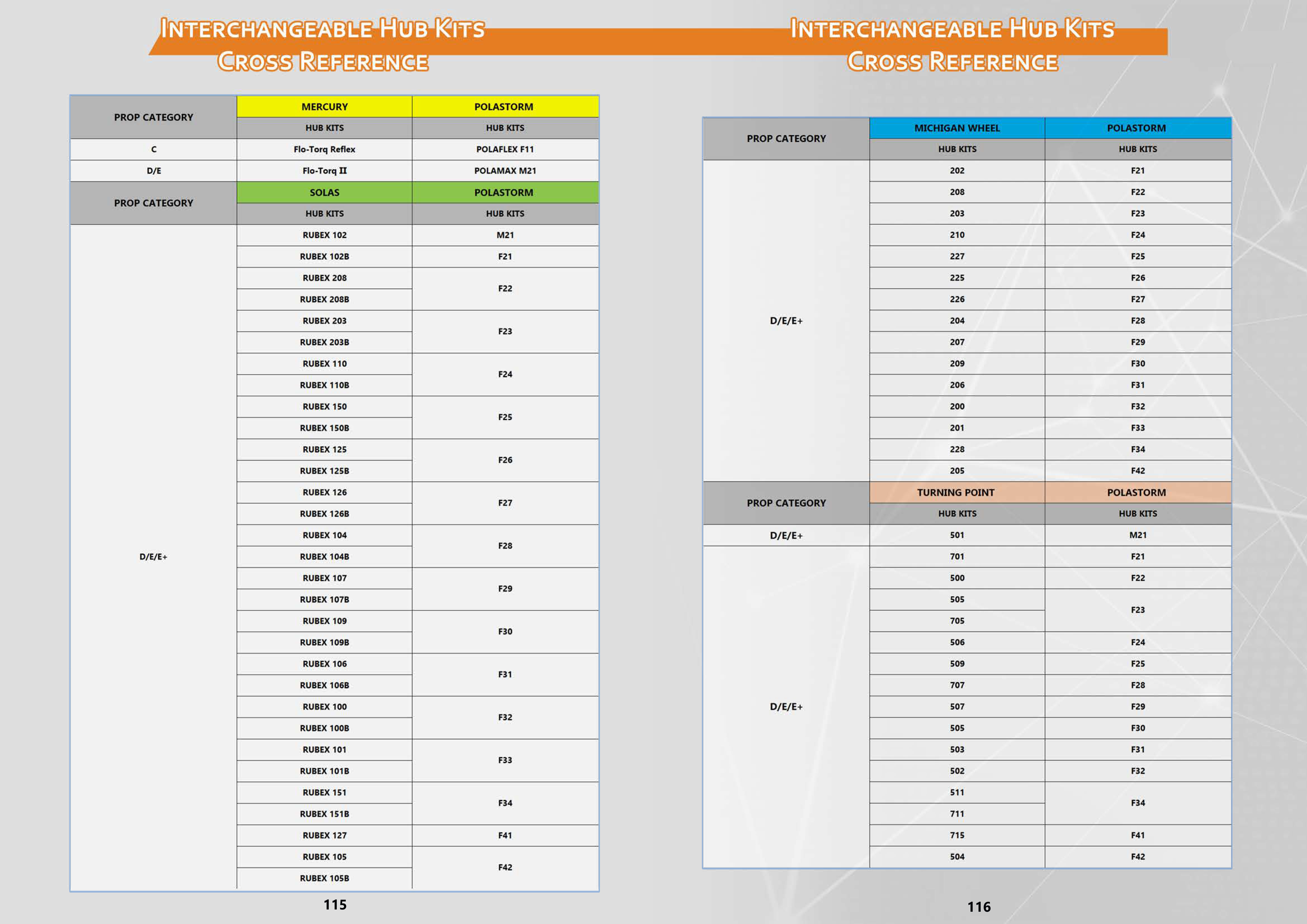Select the Turning Point 504 cell
Image resolution: width=1307 pixels, height=924 pixels.
[957, 857]
